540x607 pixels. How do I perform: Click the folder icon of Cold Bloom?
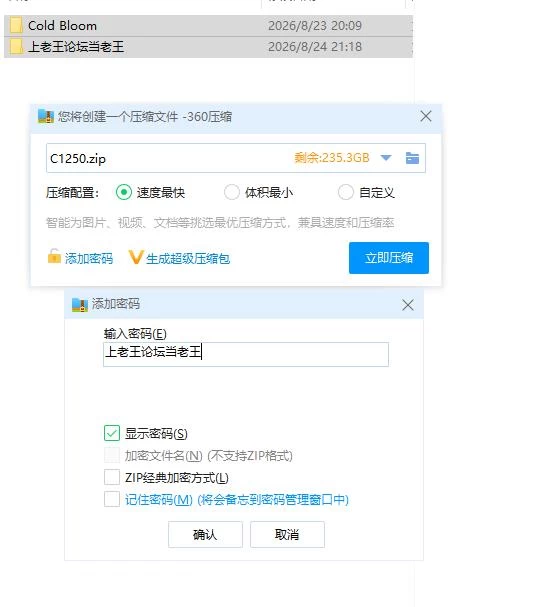point(16,26)
